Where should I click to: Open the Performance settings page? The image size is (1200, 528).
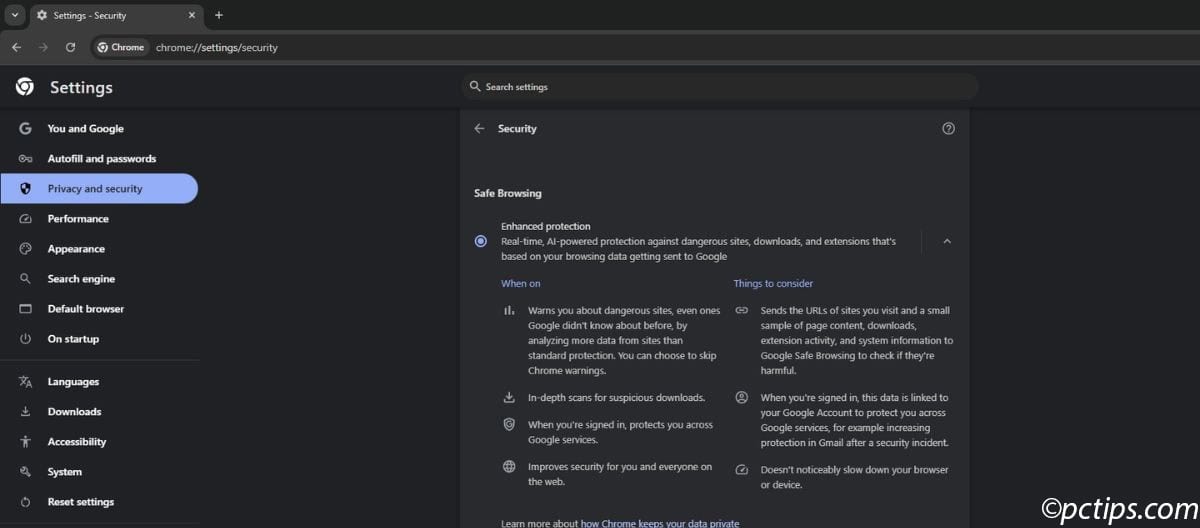coord(78,219)
